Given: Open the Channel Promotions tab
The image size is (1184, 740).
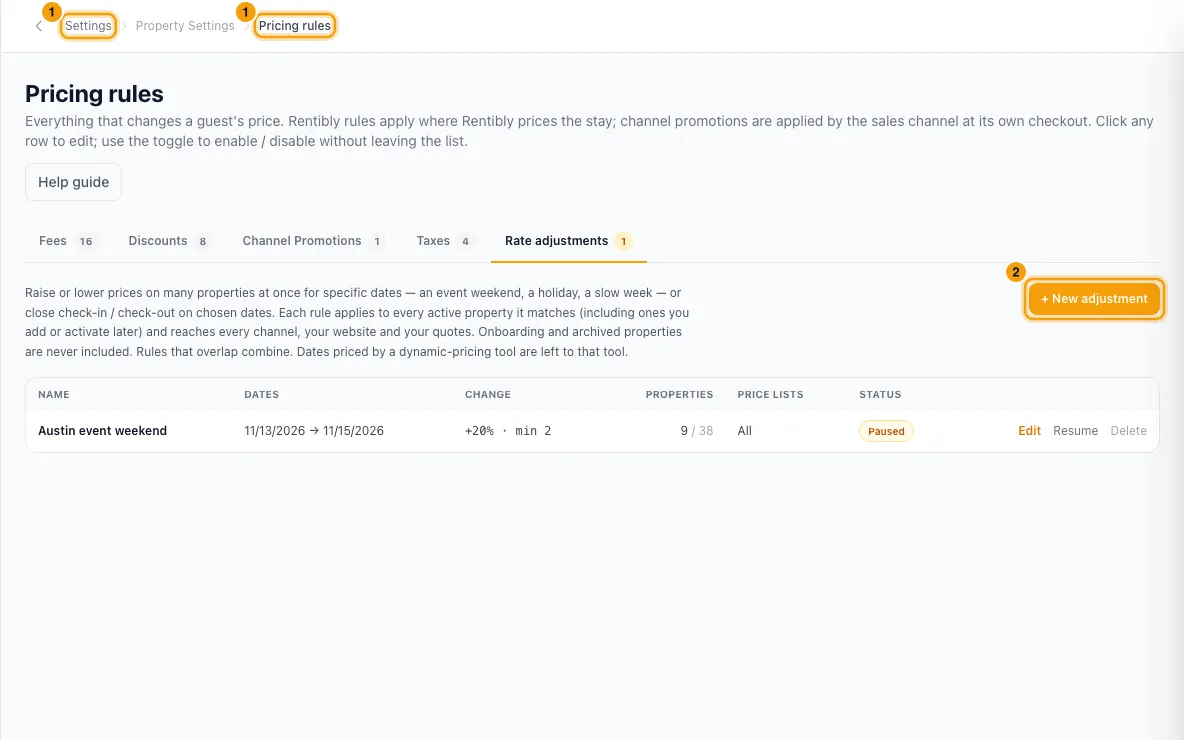Looking at the screenshot, I should 313,241.
